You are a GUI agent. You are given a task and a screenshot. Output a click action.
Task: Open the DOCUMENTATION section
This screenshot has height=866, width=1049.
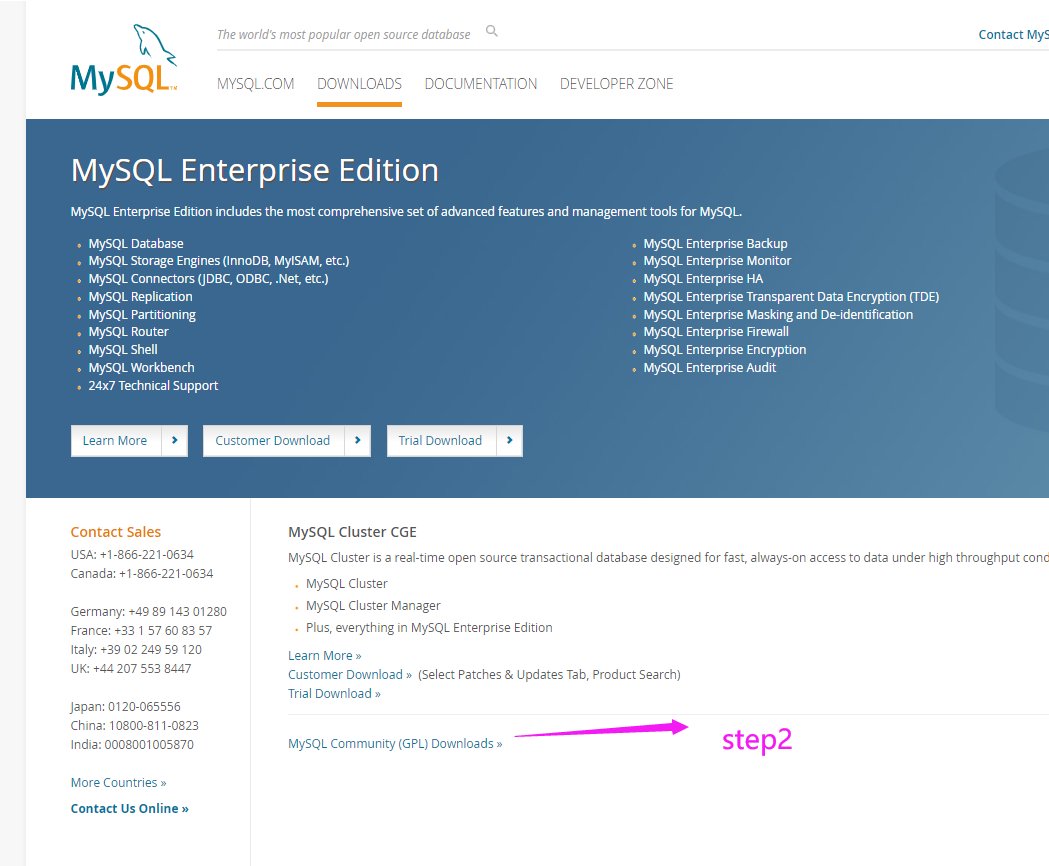click(480, 84)
